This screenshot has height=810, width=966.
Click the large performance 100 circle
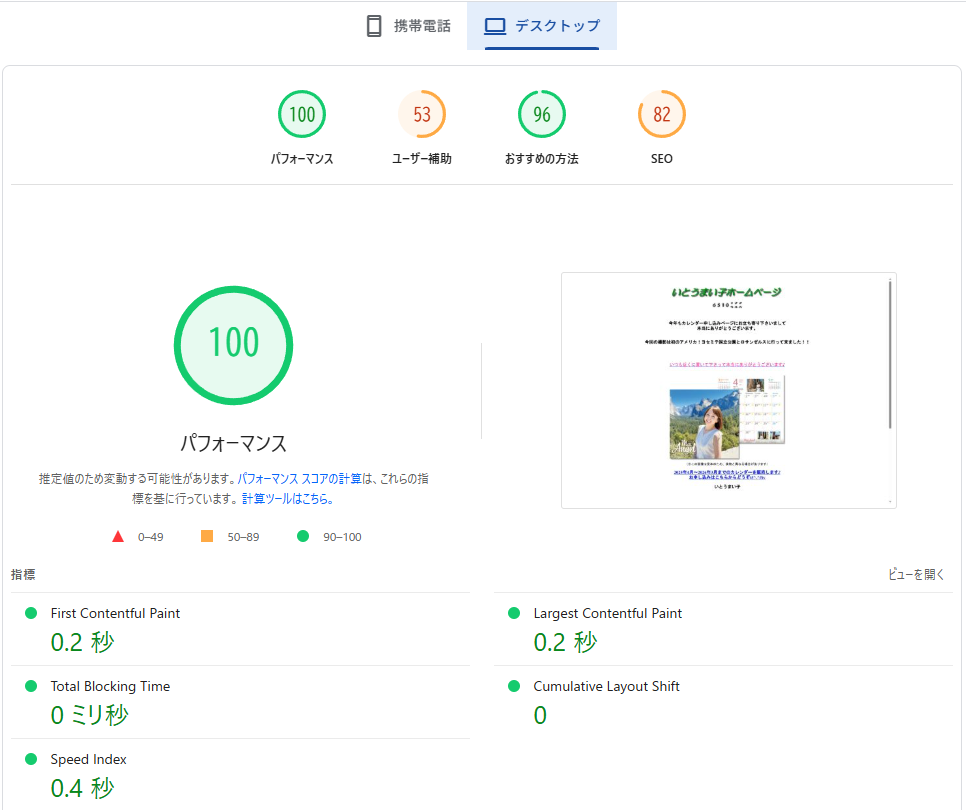coord(233,342)
